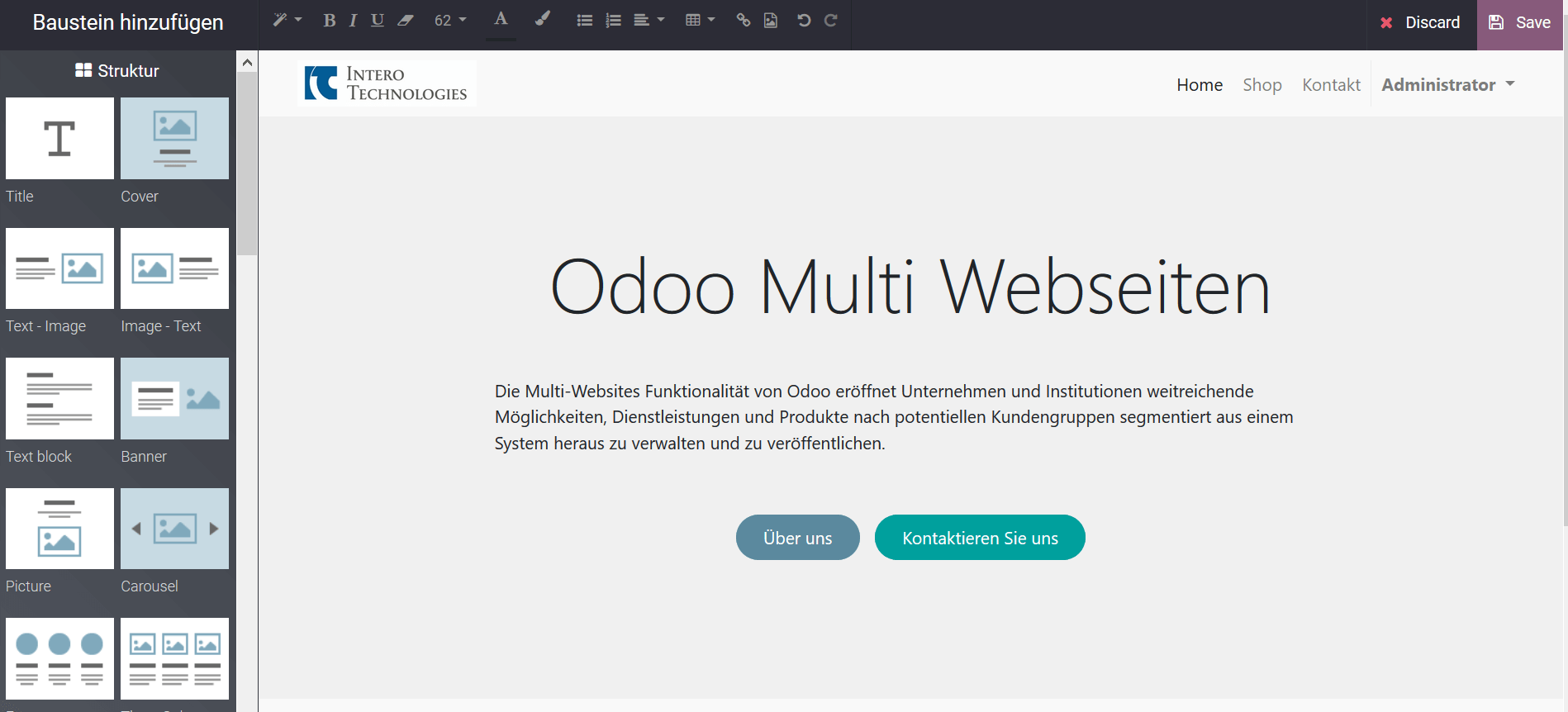Click the Multi-Websites description paragraph
The width and height of the screenshot is (1568, 712).
click(x=894, y=417)
